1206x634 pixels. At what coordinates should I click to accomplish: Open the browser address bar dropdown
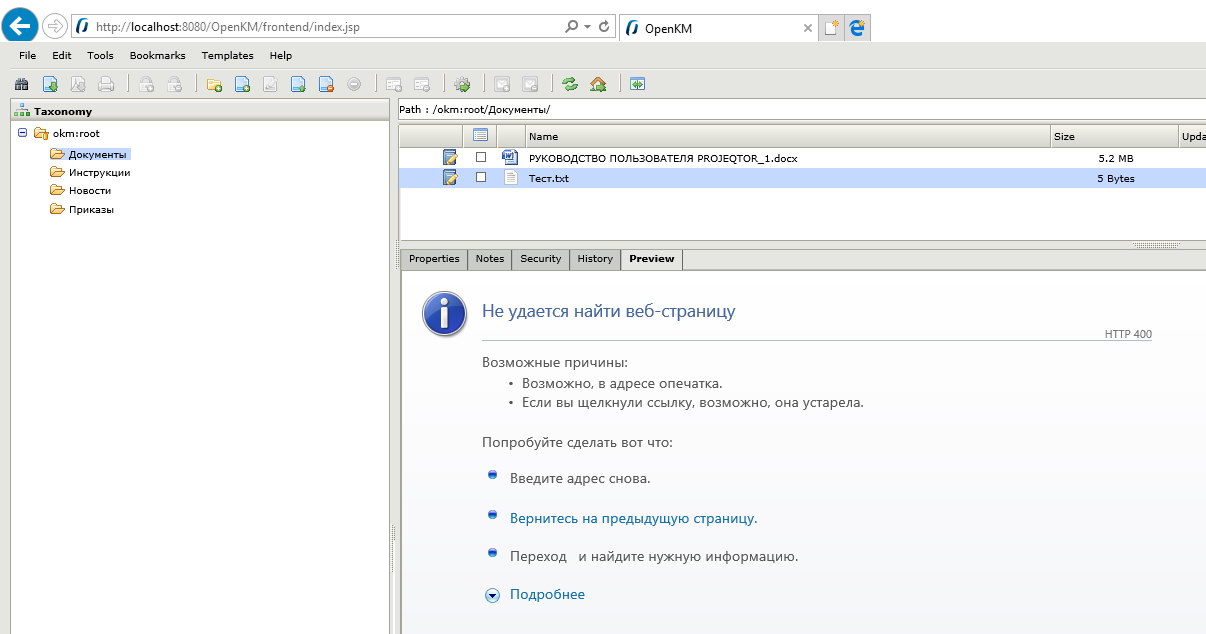587,26
